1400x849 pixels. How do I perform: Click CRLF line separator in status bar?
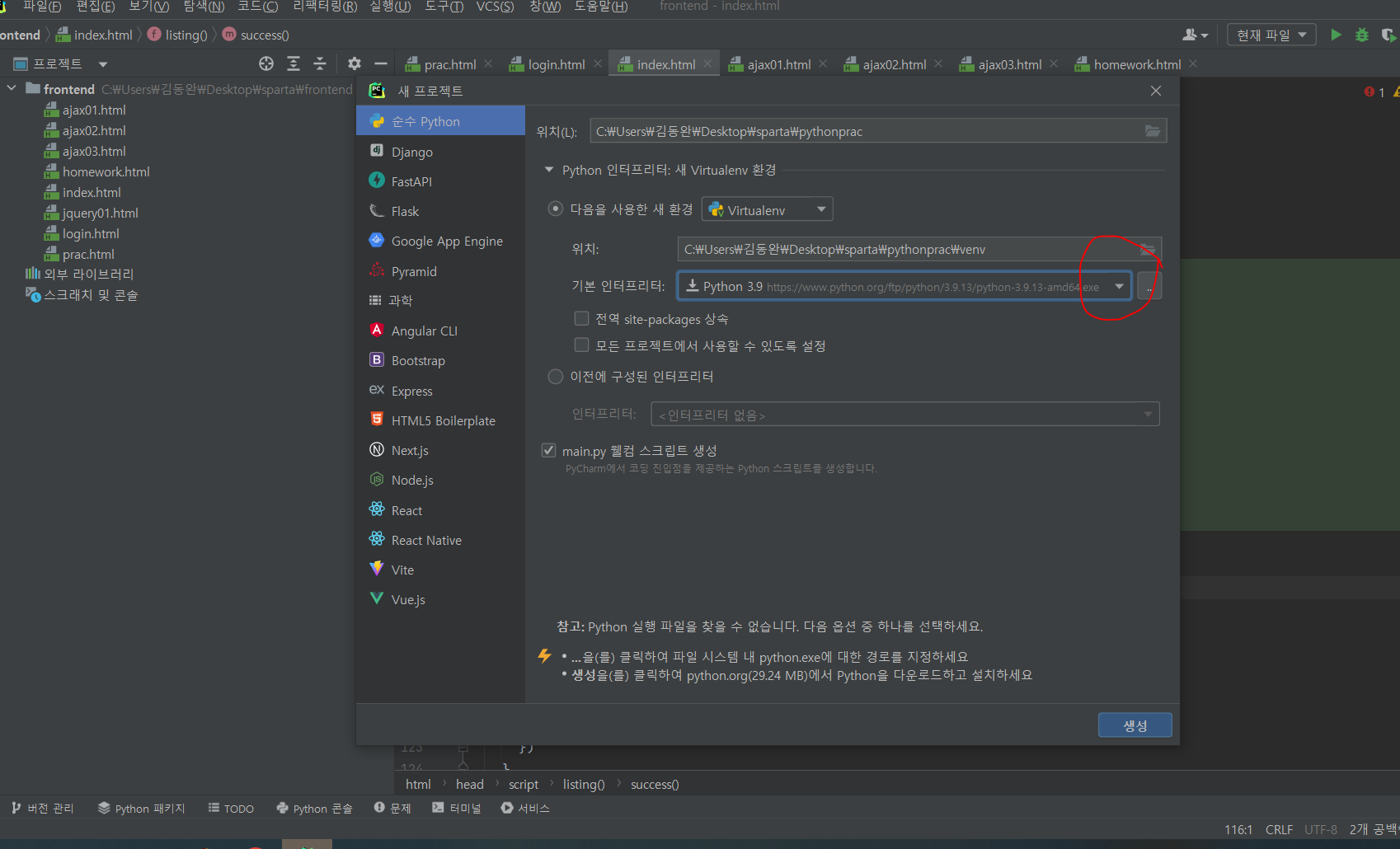1279,829
